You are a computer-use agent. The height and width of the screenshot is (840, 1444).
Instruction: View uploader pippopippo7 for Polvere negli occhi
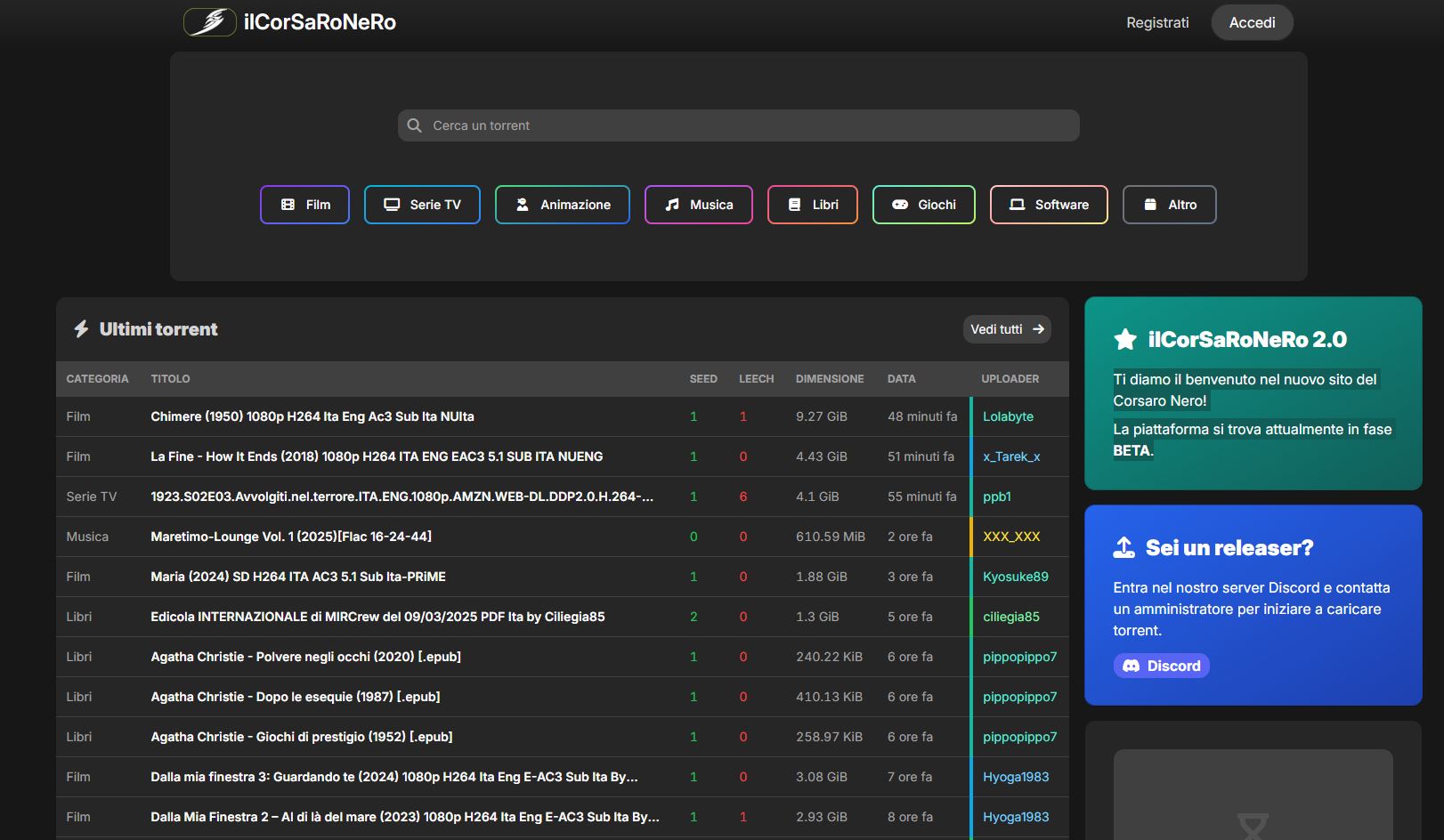click(1019, 657)
